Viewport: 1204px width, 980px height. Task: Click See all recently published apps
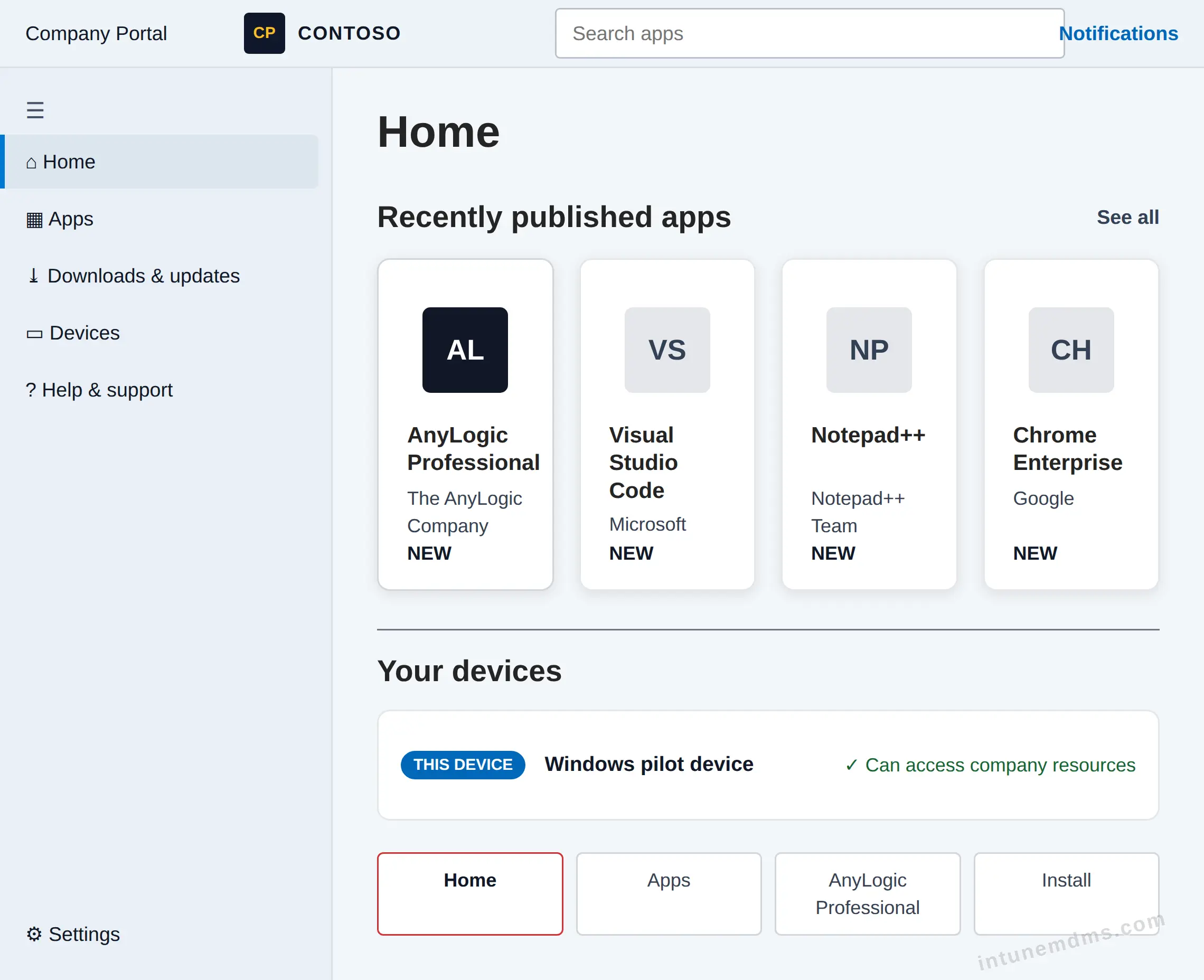[x=1127, y=218]
